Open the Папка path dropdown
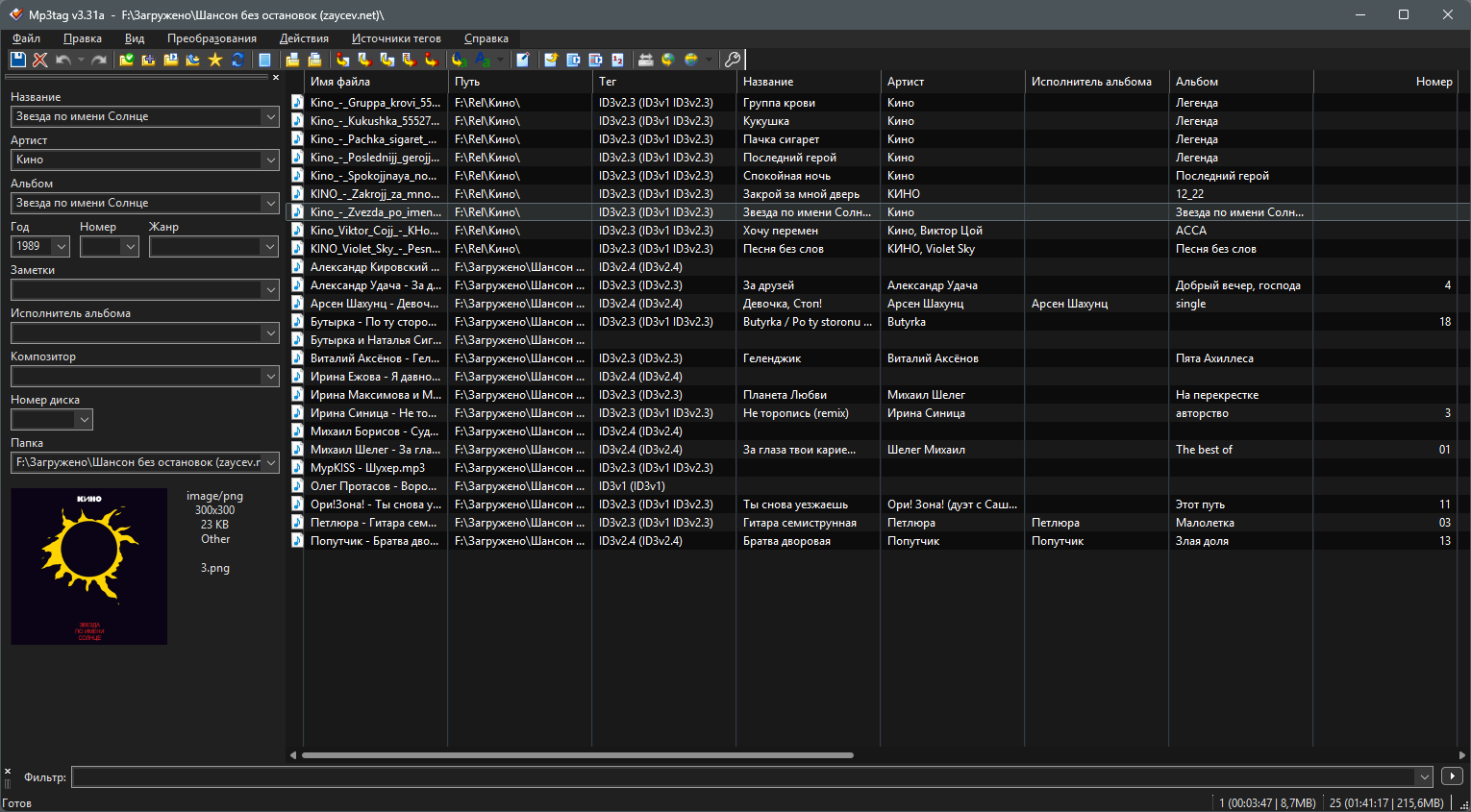This screenshot has width=1471, height=812. (x=269, y=462)
